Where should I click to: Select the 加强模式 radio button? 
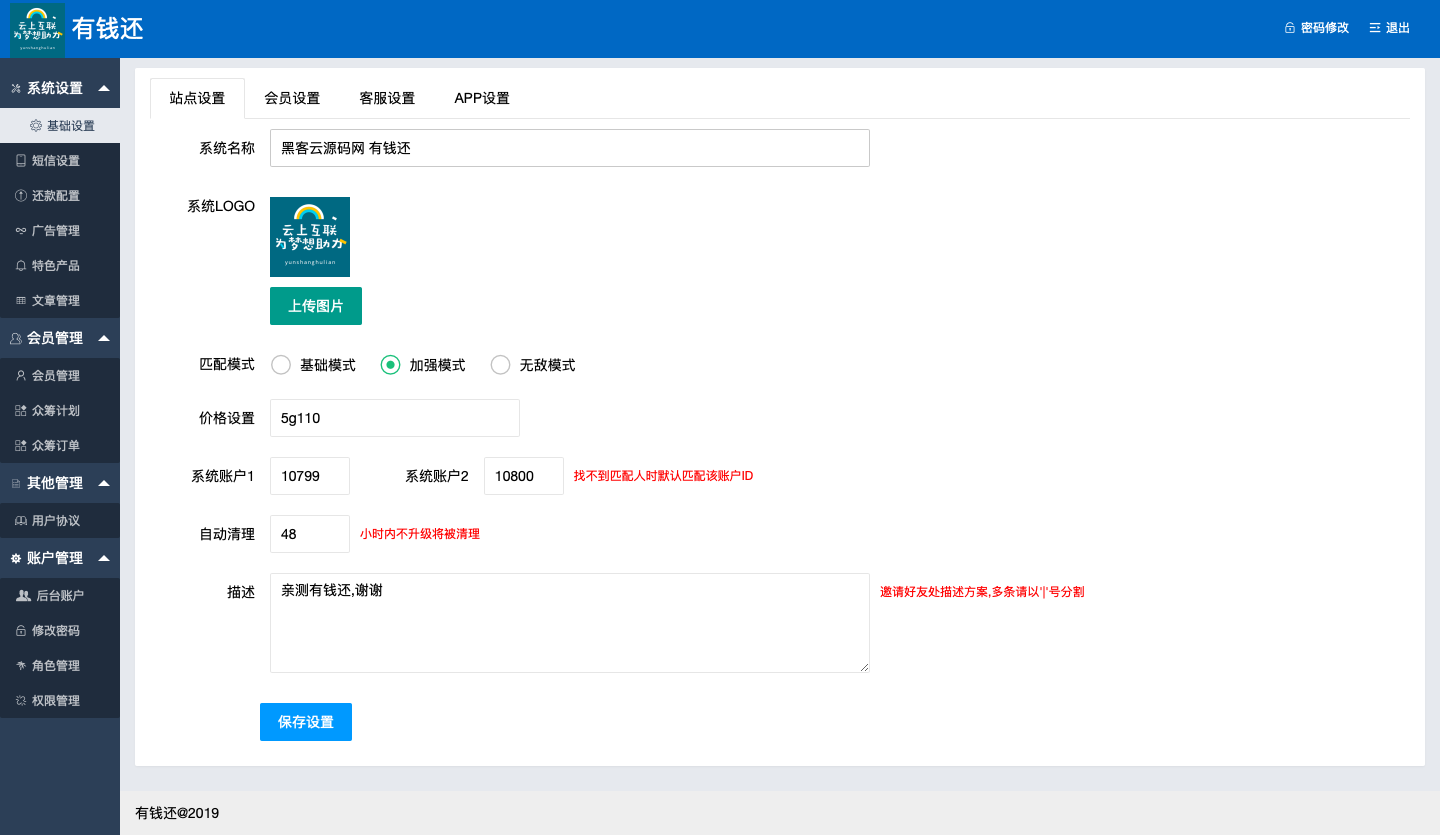click(391, 365)
